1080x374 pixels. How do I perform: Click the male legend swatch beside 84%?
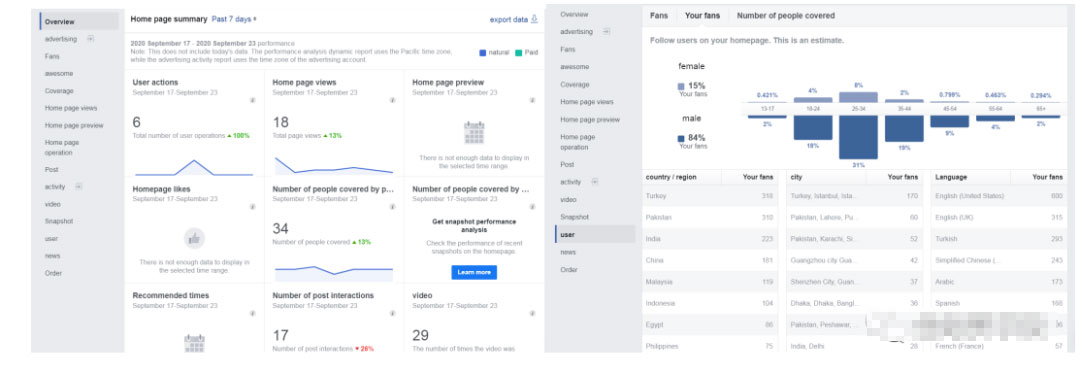pyautogui.click(x=681, y=138)
